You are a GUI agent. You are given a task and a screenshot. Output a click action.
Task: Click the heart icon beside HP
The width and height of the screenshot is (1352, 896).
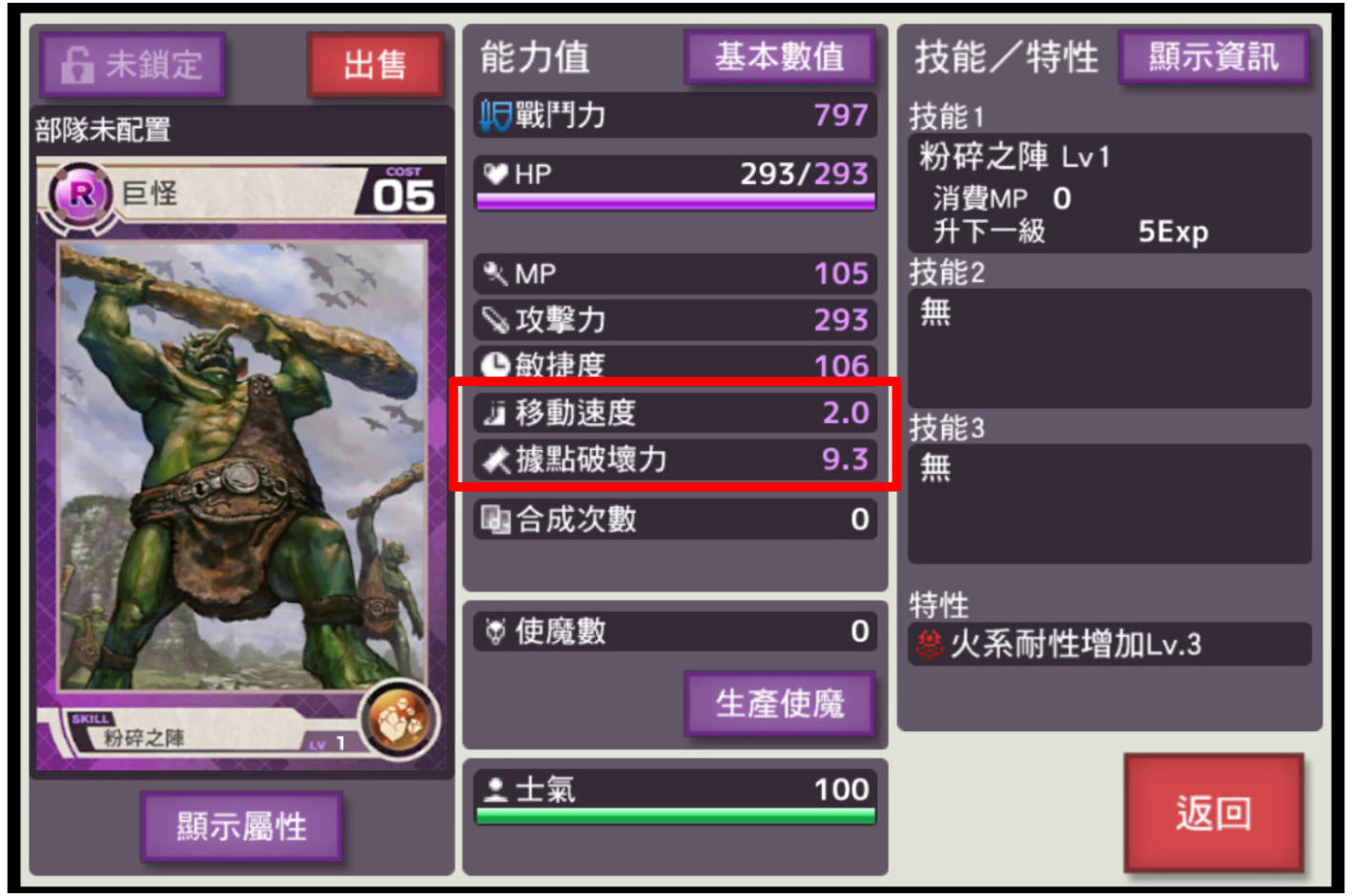point(495,173)
